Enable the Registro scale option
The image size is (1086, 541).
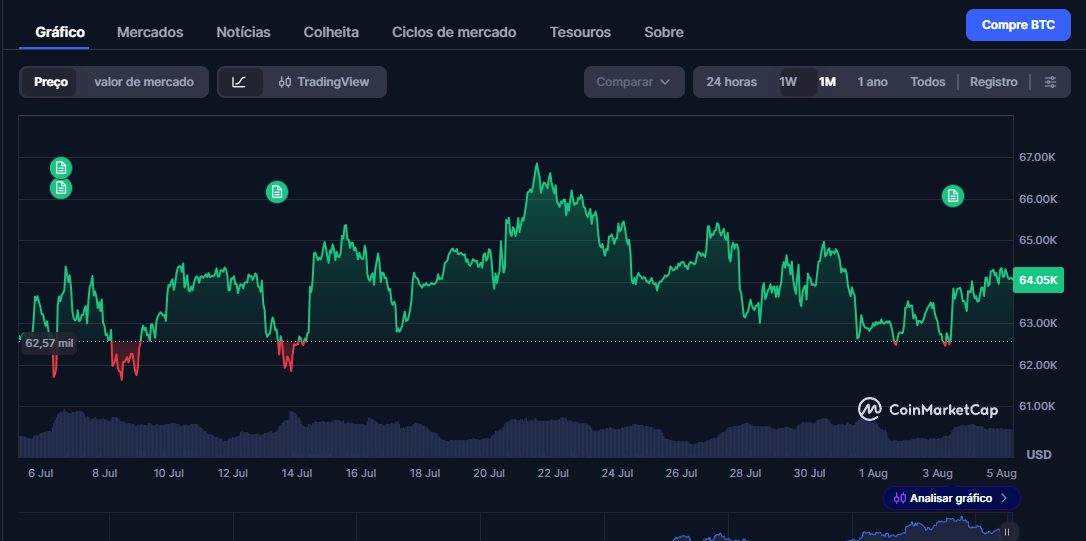point(993,82)
